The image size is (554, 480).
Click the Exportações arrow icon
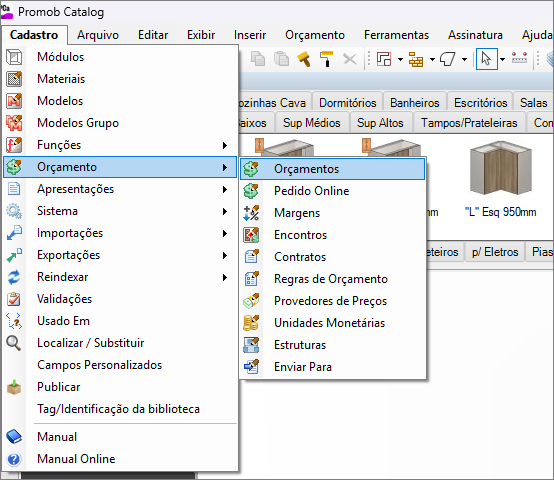point(14,255)
